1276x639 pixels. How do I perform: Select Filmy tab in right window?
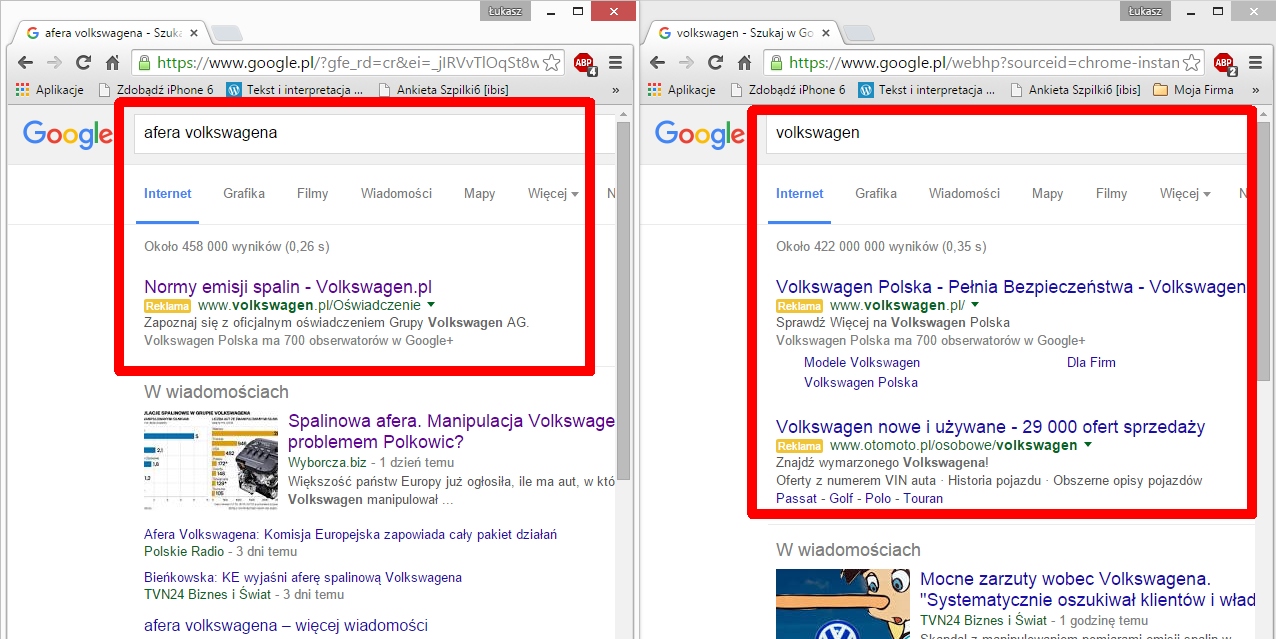[x=1112, y=193]
